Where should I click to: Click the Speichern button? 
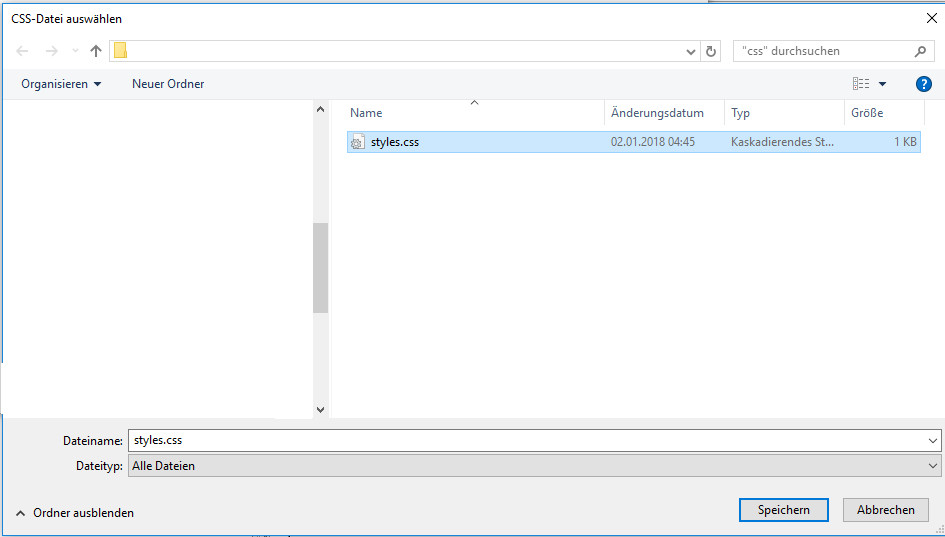pyautogui.click(x=783, y=510)
